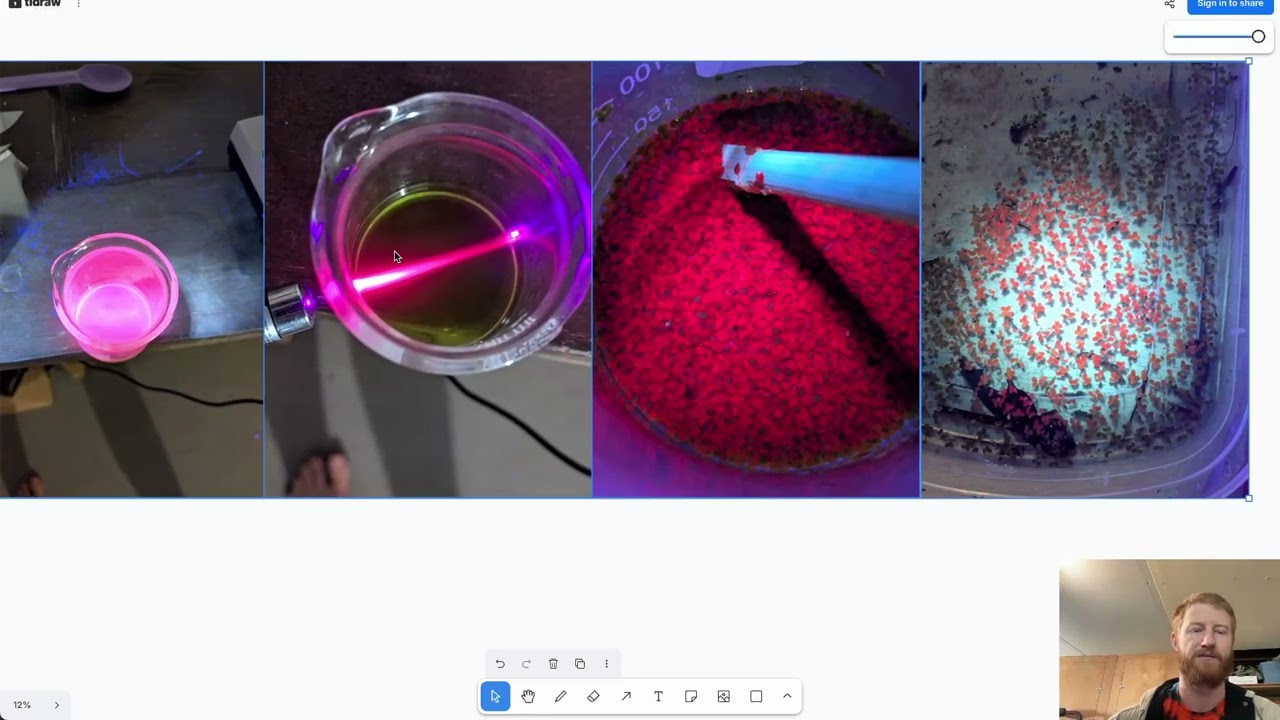The height and width of the screenshot is (720, 1280).
Task: Select the Rectangle shape tool
Action: [756, 696]
